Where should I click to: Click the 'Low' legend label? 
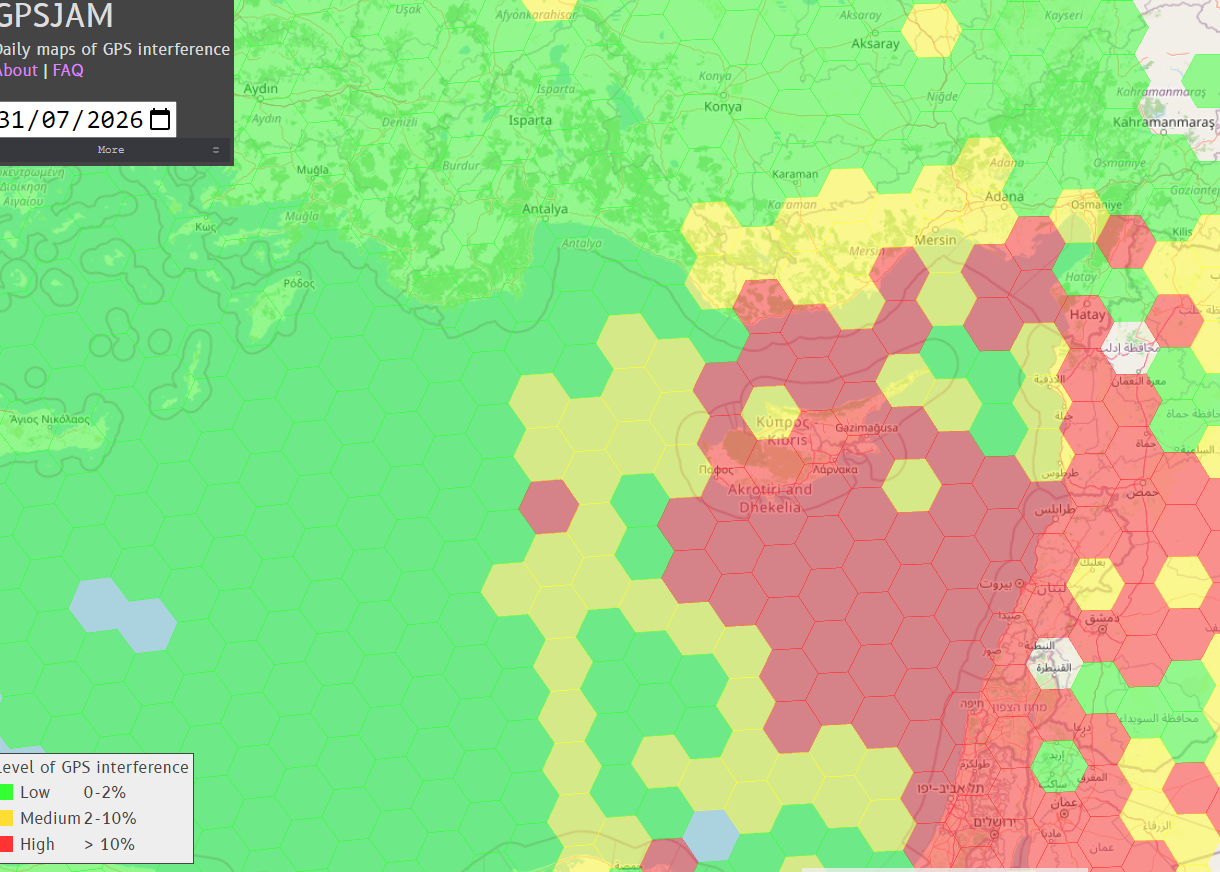point(35,792)
